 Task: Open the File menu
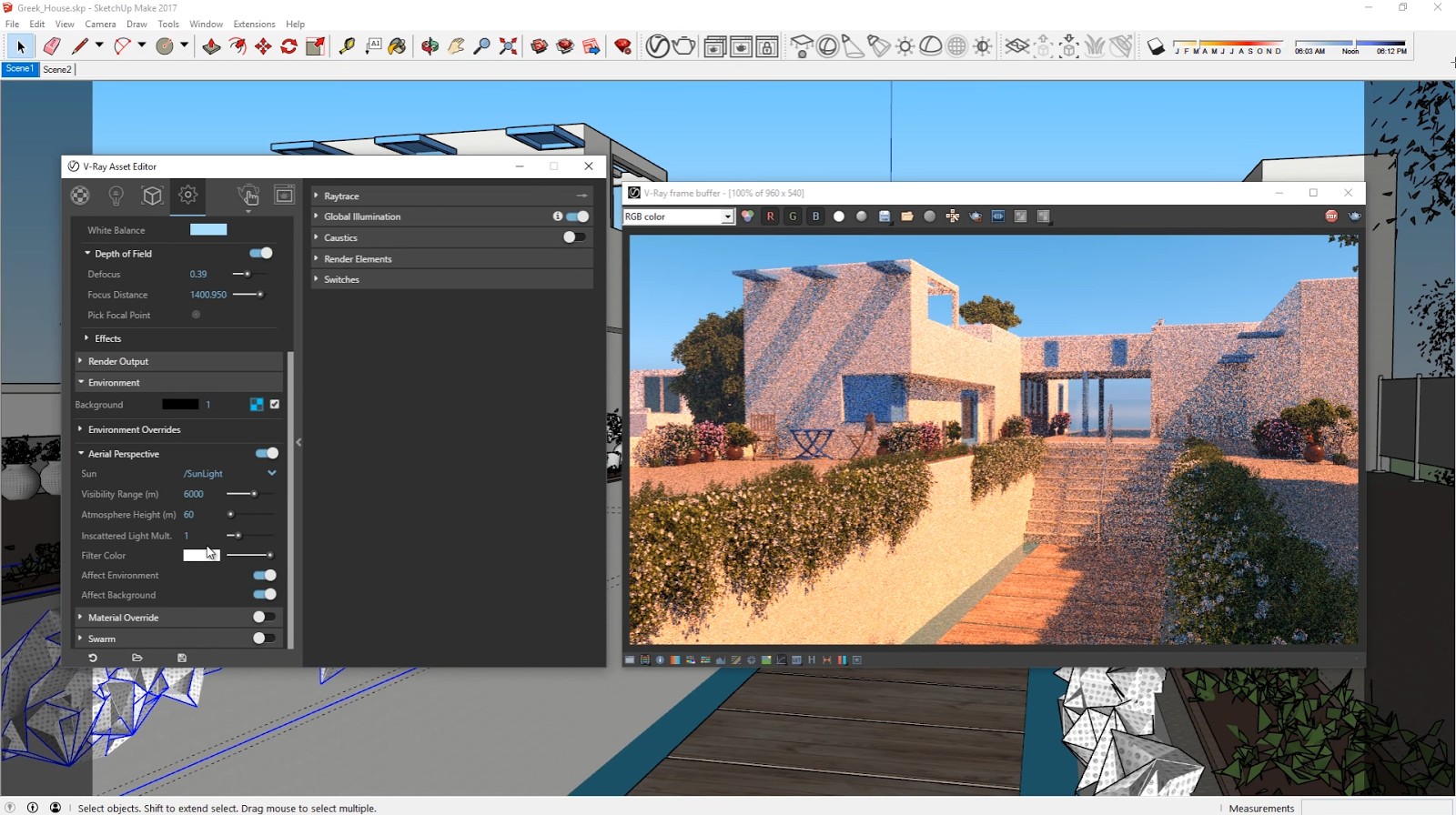(x=12, y=24)
